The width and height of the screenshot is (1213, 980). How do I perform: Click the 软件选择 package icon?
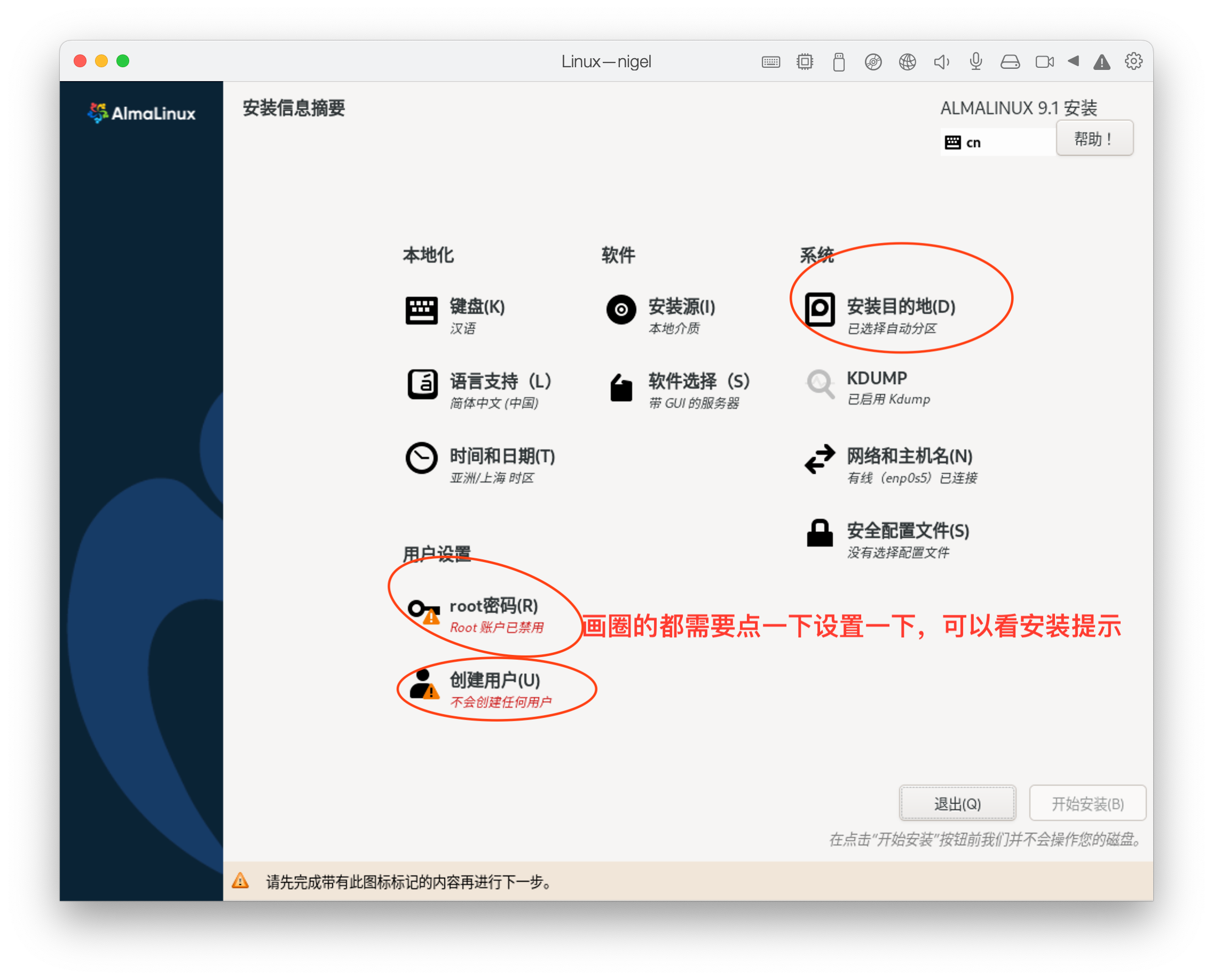point(621,388)
